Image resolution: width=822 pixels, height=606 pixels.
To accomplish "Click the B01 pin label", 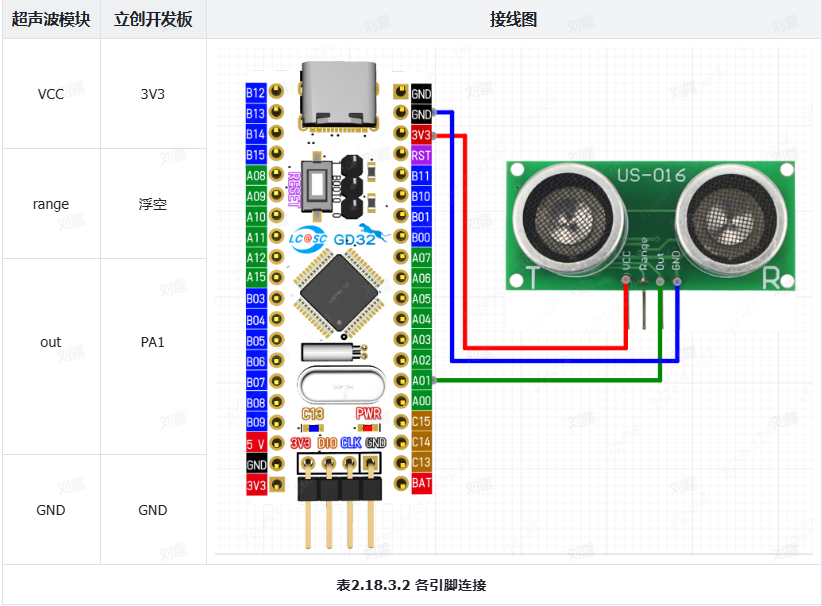I will [421, 217].
